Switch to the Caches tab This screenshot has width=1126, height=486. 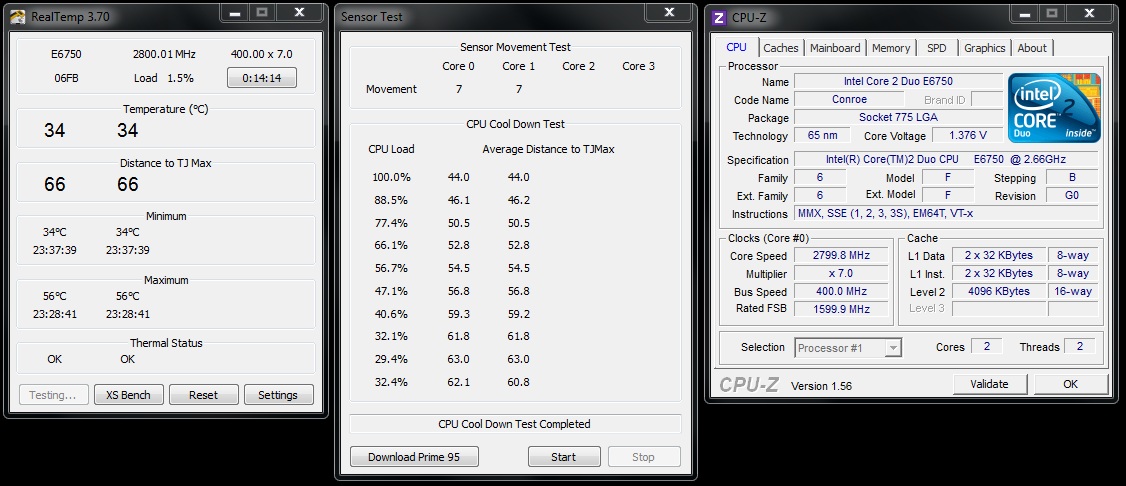pos(781,48)
